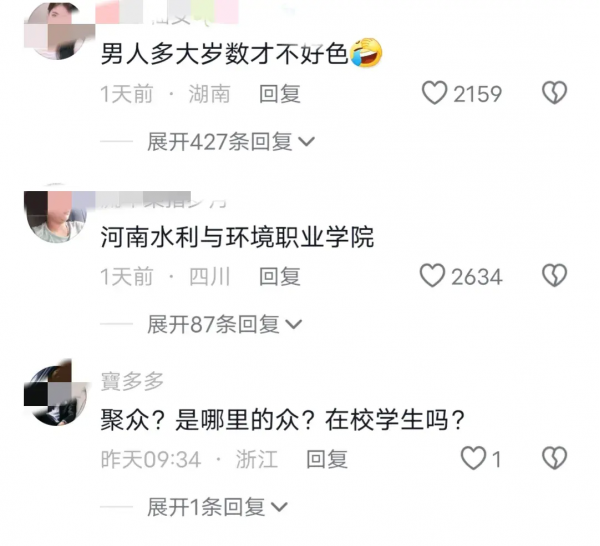
Task: Reply to the comment posted 昨天09:34
Action: pyautogui.click(x=327, y=459)
